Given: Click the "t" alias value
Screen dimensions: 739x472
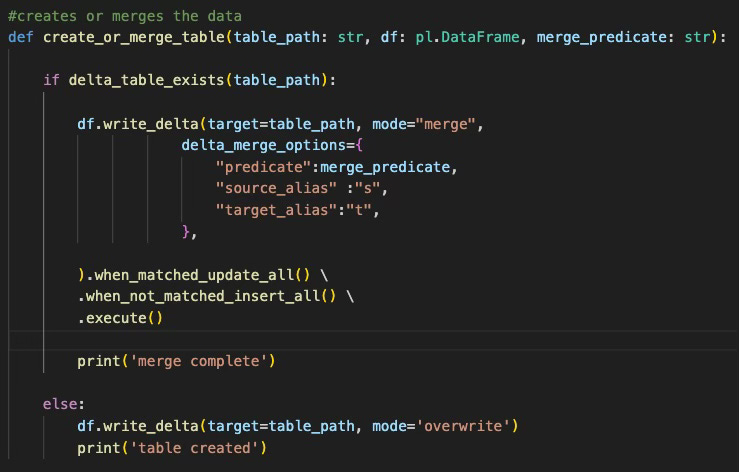Looking at the screenshot, I should (x=359, y=210).
